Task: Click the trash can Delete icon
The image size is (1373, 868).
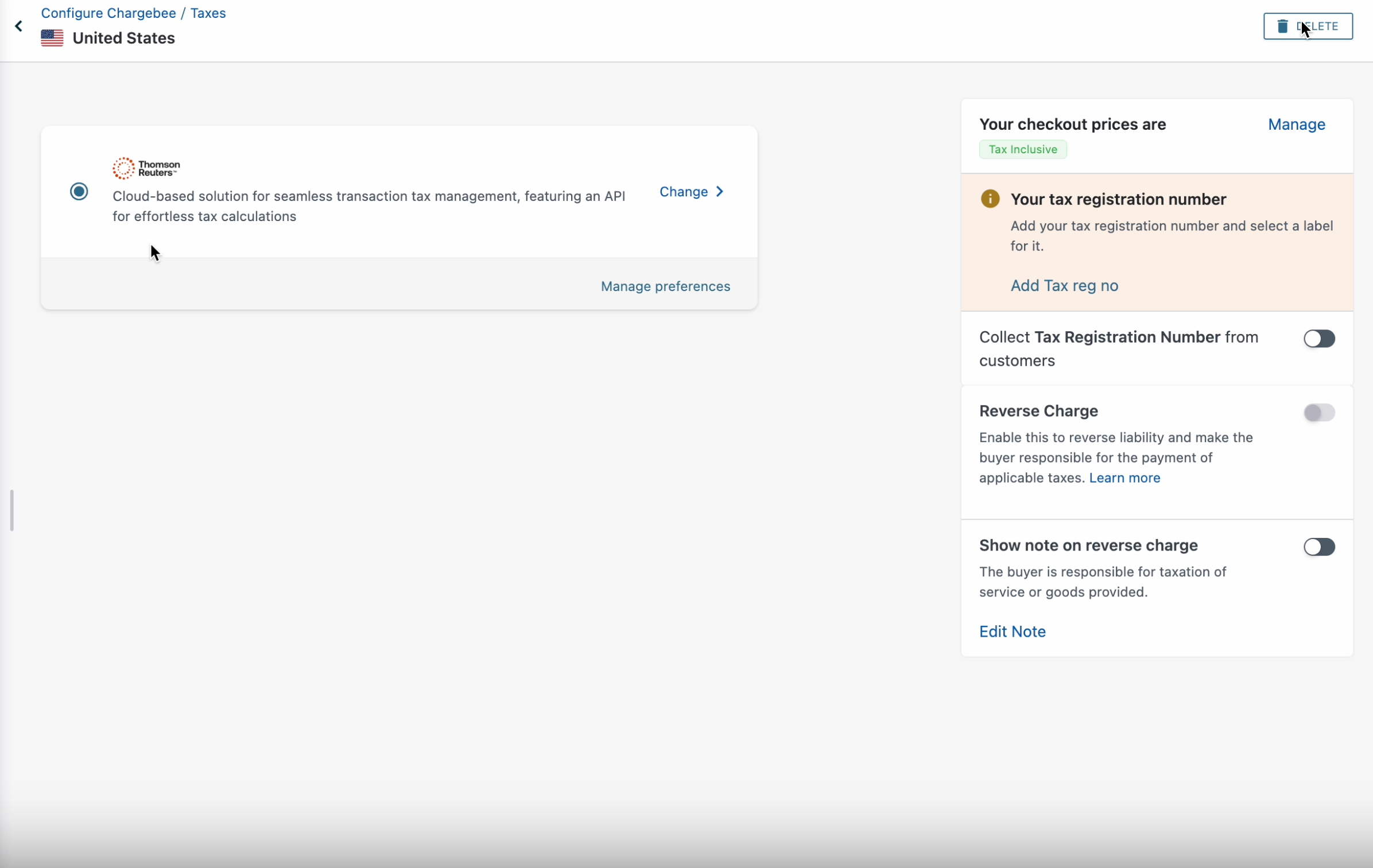Action: pos(1282,26)
